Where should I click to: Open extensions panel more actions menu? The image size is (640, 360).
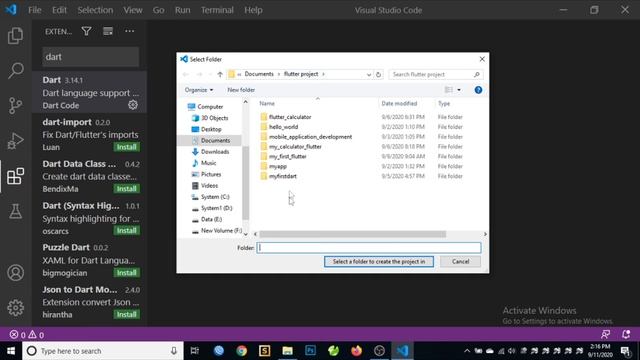(129, 31)
